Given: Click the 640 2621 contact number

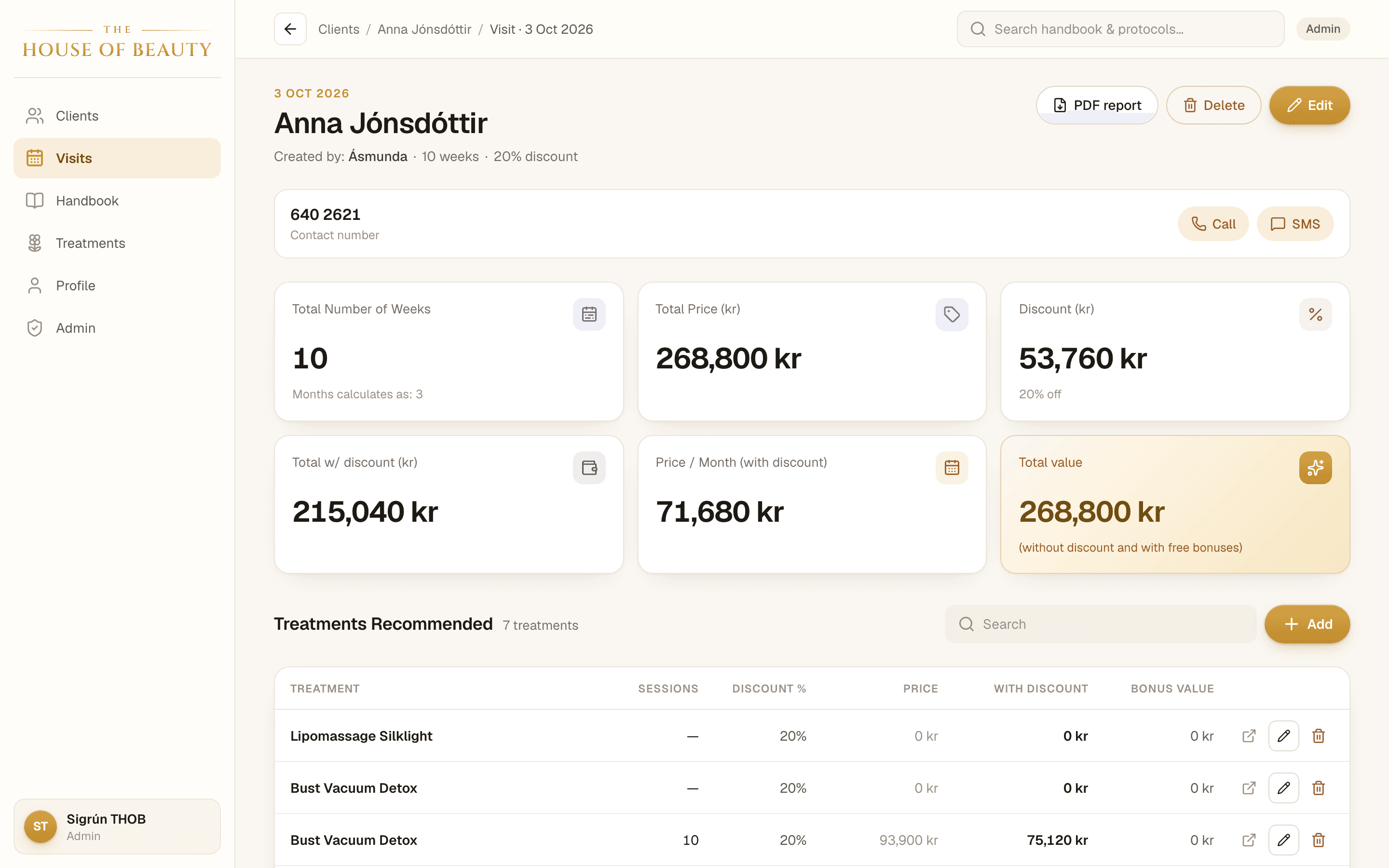Looking at the screenshot, I should 326,215.
